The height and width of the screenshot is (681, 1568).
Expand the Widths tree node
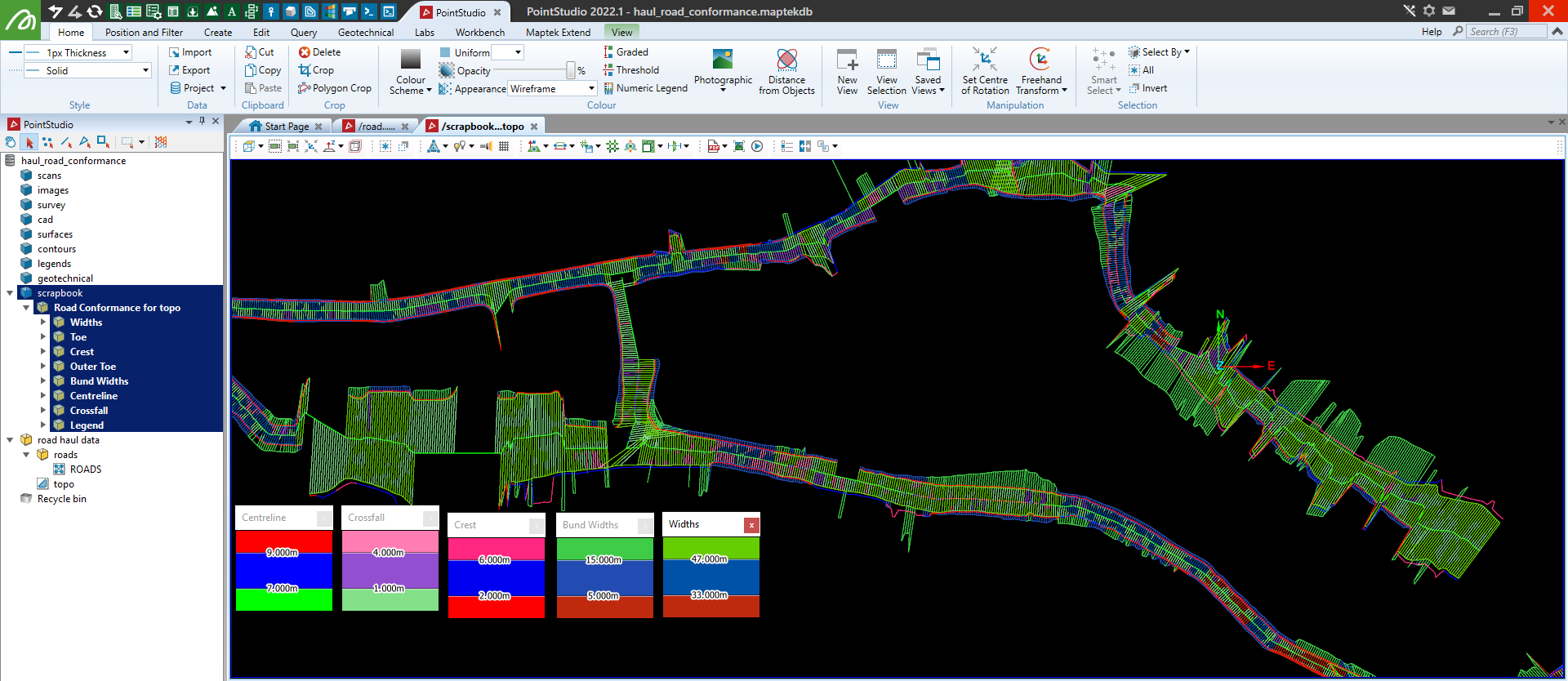tap(43, 323)
